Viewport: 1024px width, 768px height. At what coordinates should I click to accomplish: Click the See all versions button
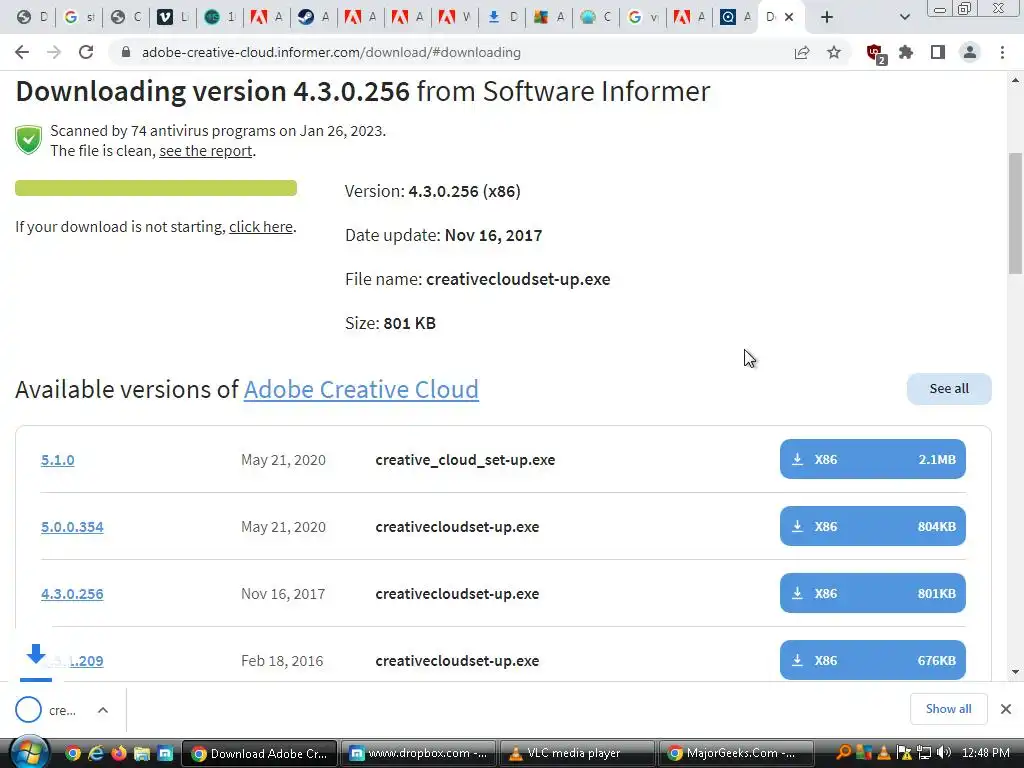pos(949,389)
